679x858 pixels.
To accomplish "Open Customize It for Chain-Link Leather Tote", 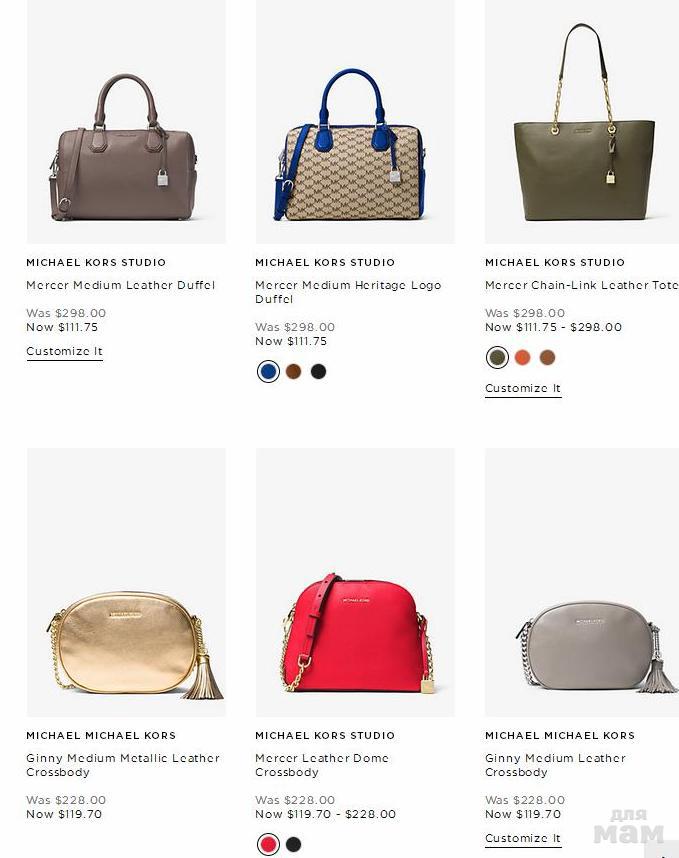I will coord(523,389).
